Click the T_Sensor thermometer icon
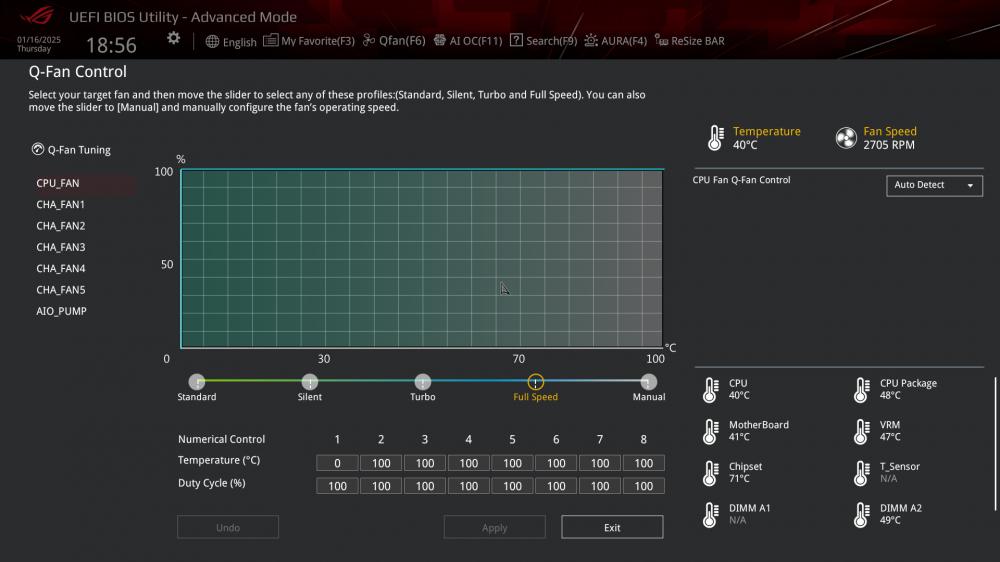Image resolution: width=1000 pixels, height=562 pixels. (862, 473)
